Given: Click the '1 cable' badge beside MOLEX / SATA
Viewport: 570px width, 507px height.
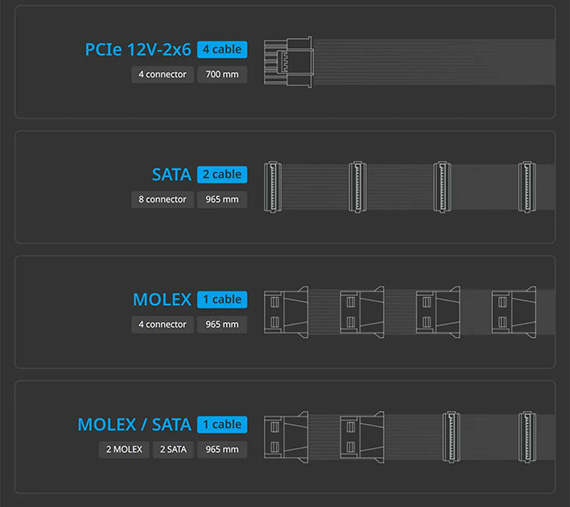Looking at the screenshot, I should (x=222, y=424).
